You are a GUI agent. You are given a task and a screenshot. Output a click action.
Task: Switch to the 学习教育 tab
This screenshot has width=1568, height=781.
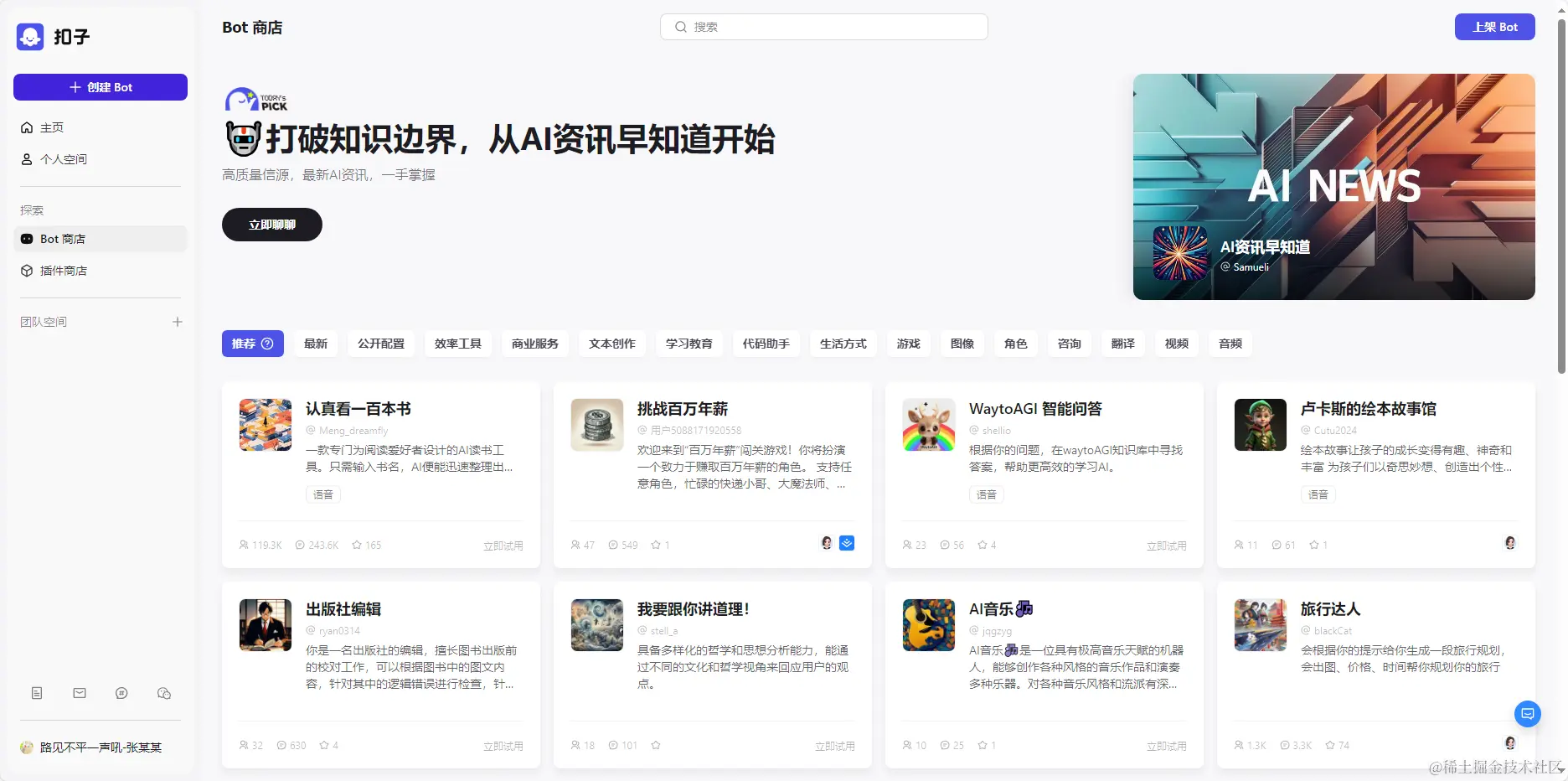click(x=689, y=344)
